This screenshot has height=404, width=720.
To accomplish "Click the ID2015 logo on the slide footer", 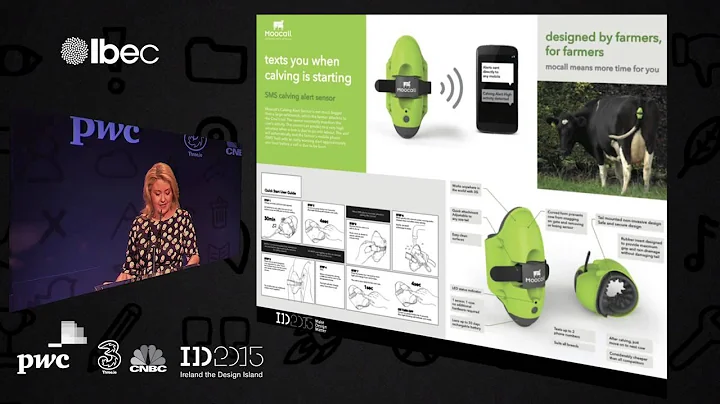I will coord(302,321).
